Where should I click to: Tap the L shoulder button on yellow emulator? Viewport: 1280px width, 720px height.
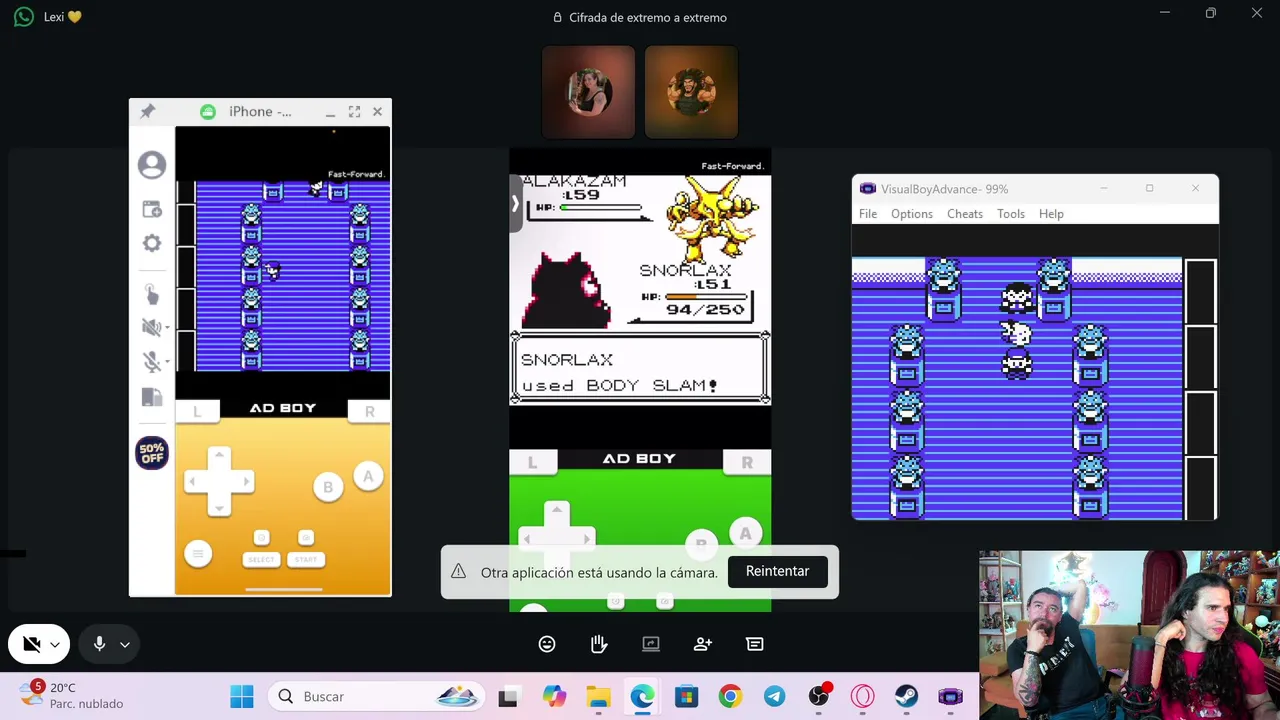197,411
